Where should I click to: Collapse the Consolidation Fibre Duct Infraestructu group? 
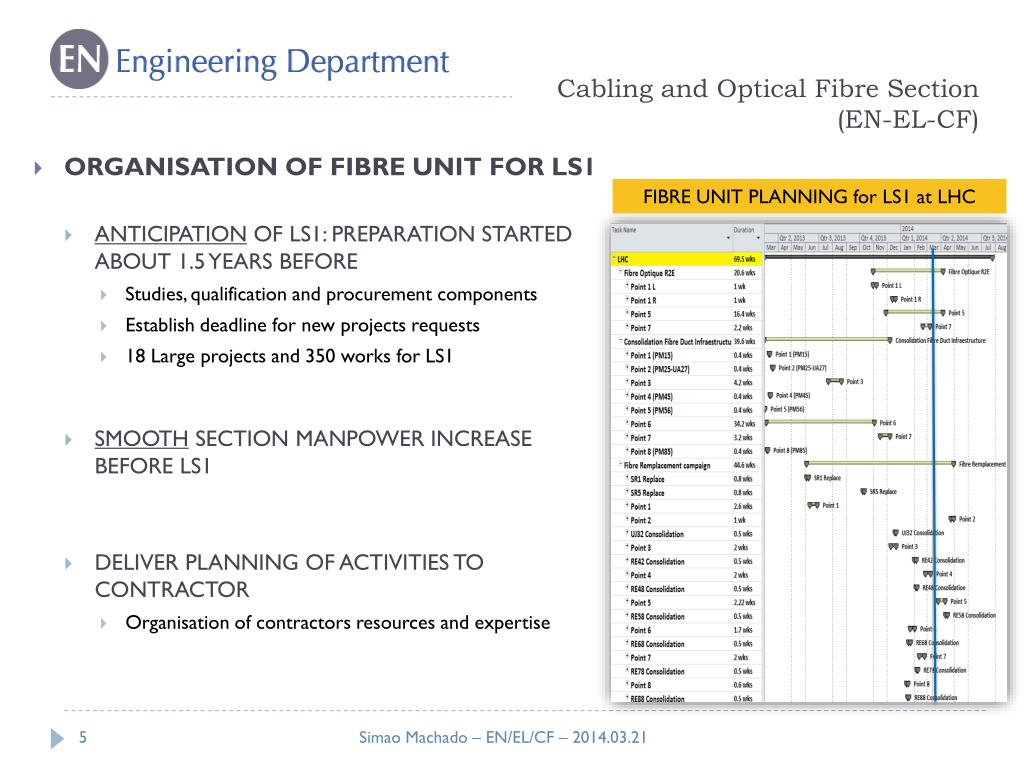point(620,342)
